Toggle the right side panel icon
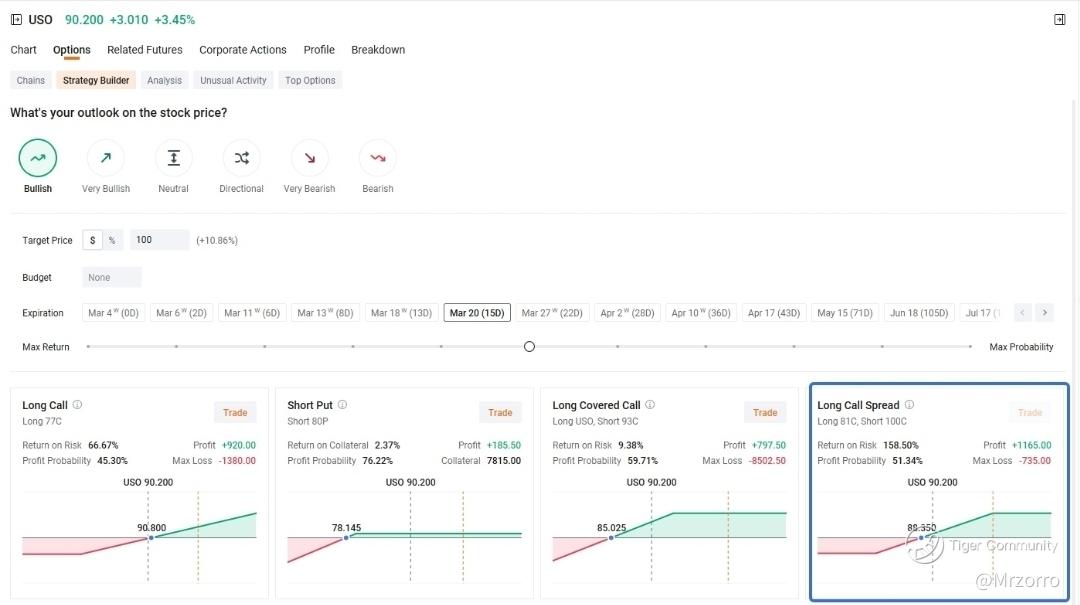 1059,19
